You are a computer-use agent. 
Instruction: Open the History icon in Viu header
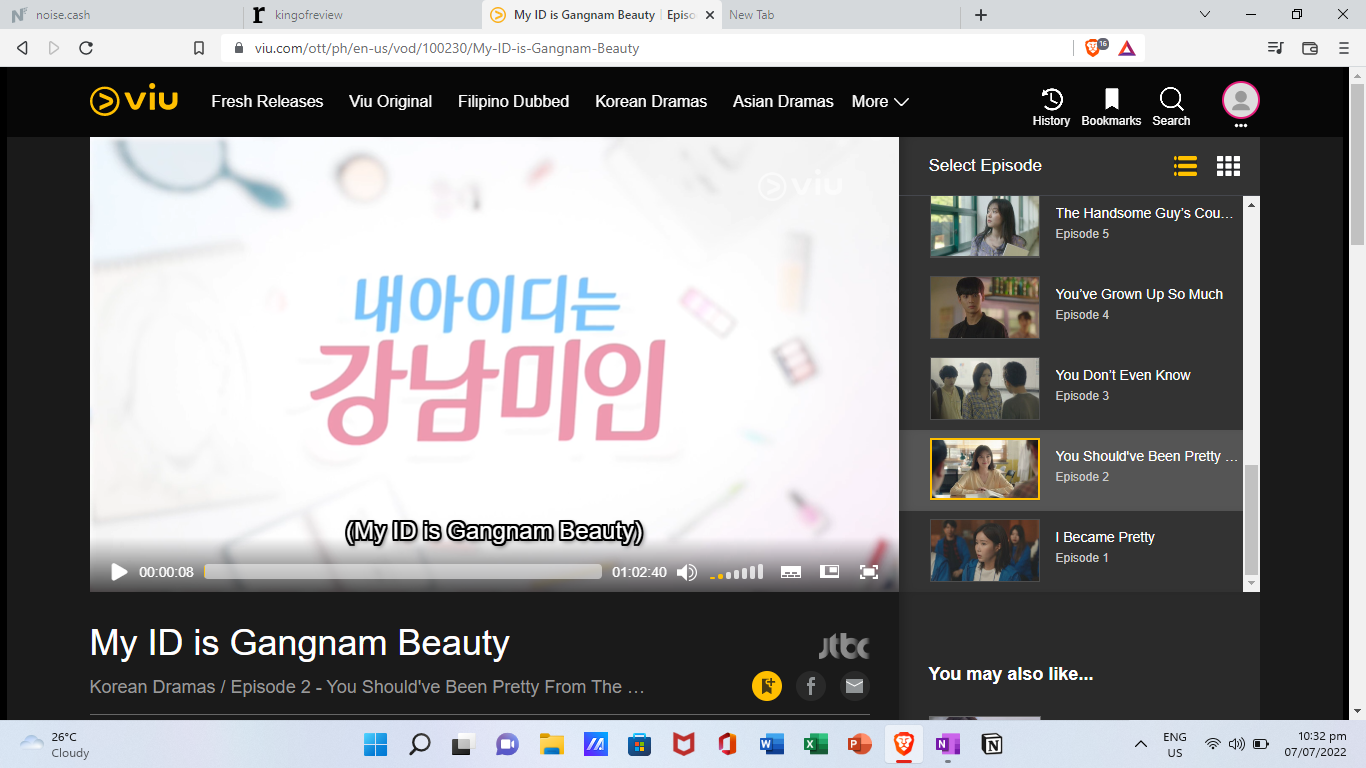pos(1051,107)
